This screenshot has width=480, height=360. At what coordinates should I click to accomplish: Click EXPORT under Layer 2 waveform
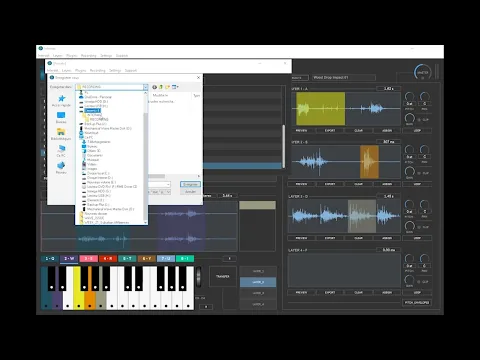[330, 184]
